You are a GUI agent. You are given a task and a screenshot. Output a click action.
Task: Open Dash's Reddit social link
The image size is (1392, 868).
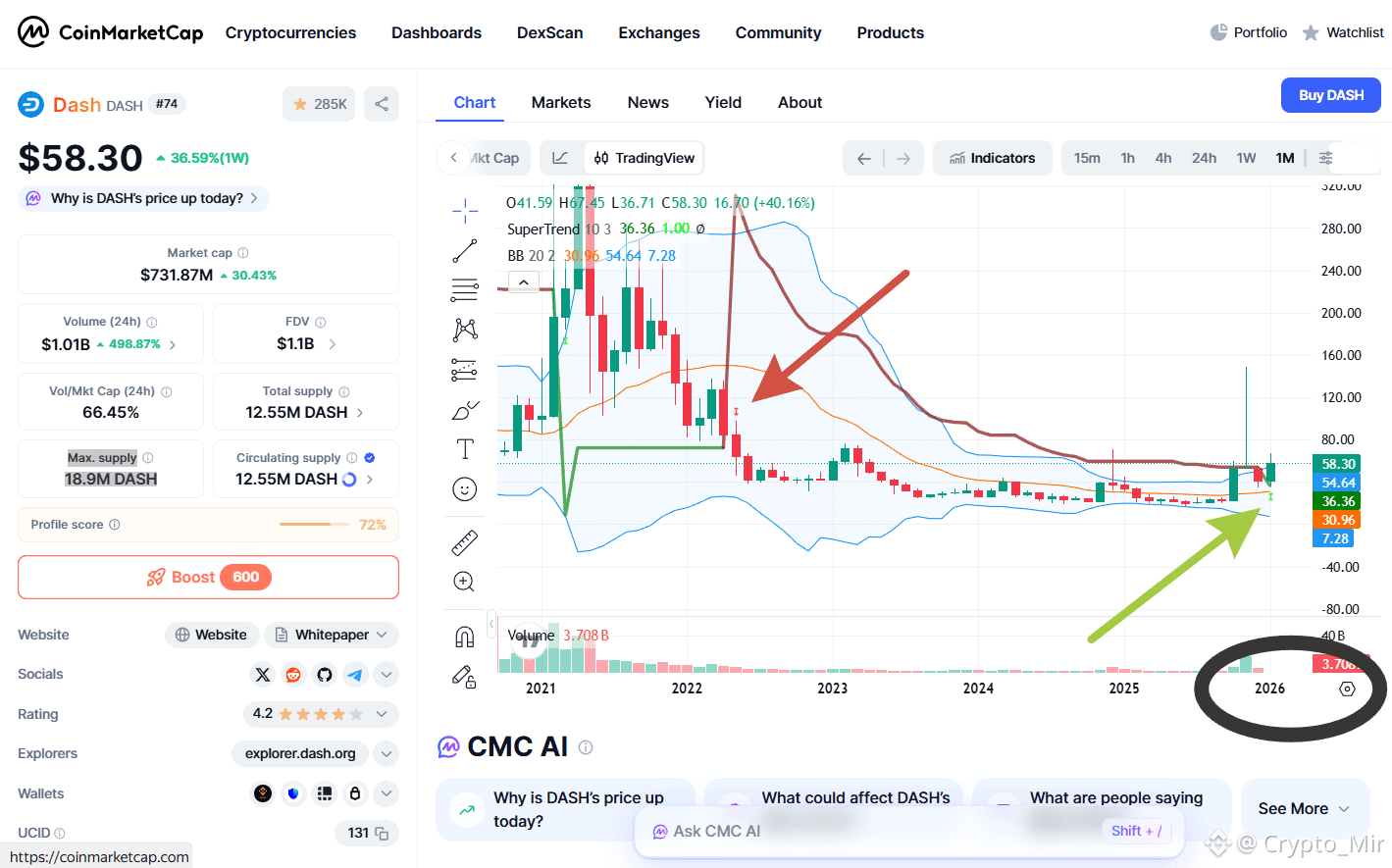tap(293, 675)
